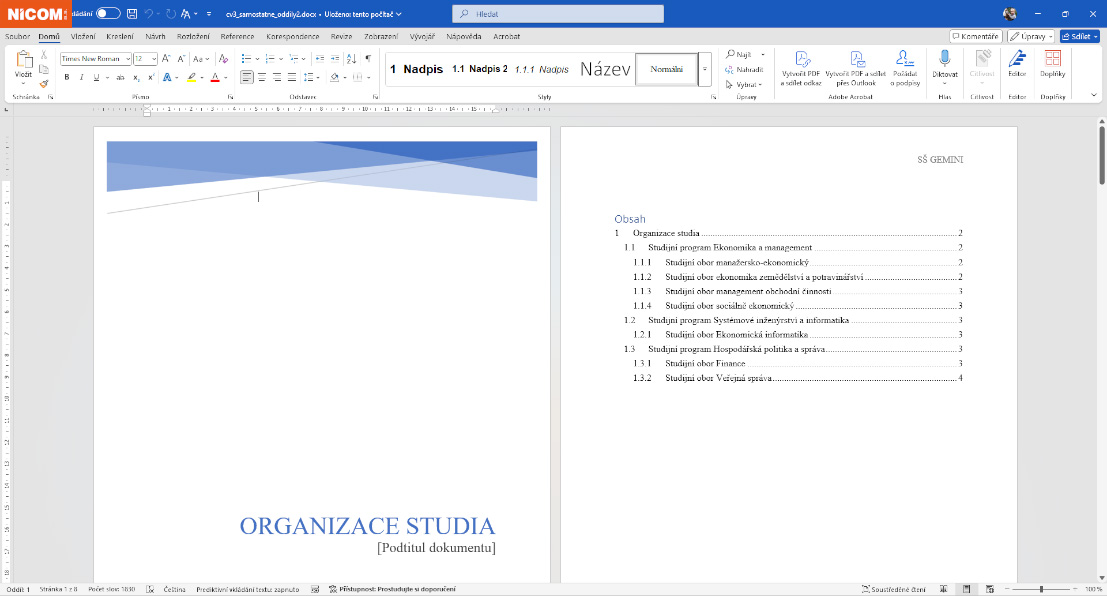Open the Times New Roman font dropdown
Image resolution: width=1107 pixels, height=596 pixels.
pyautogui.click(x=127, y=59)
